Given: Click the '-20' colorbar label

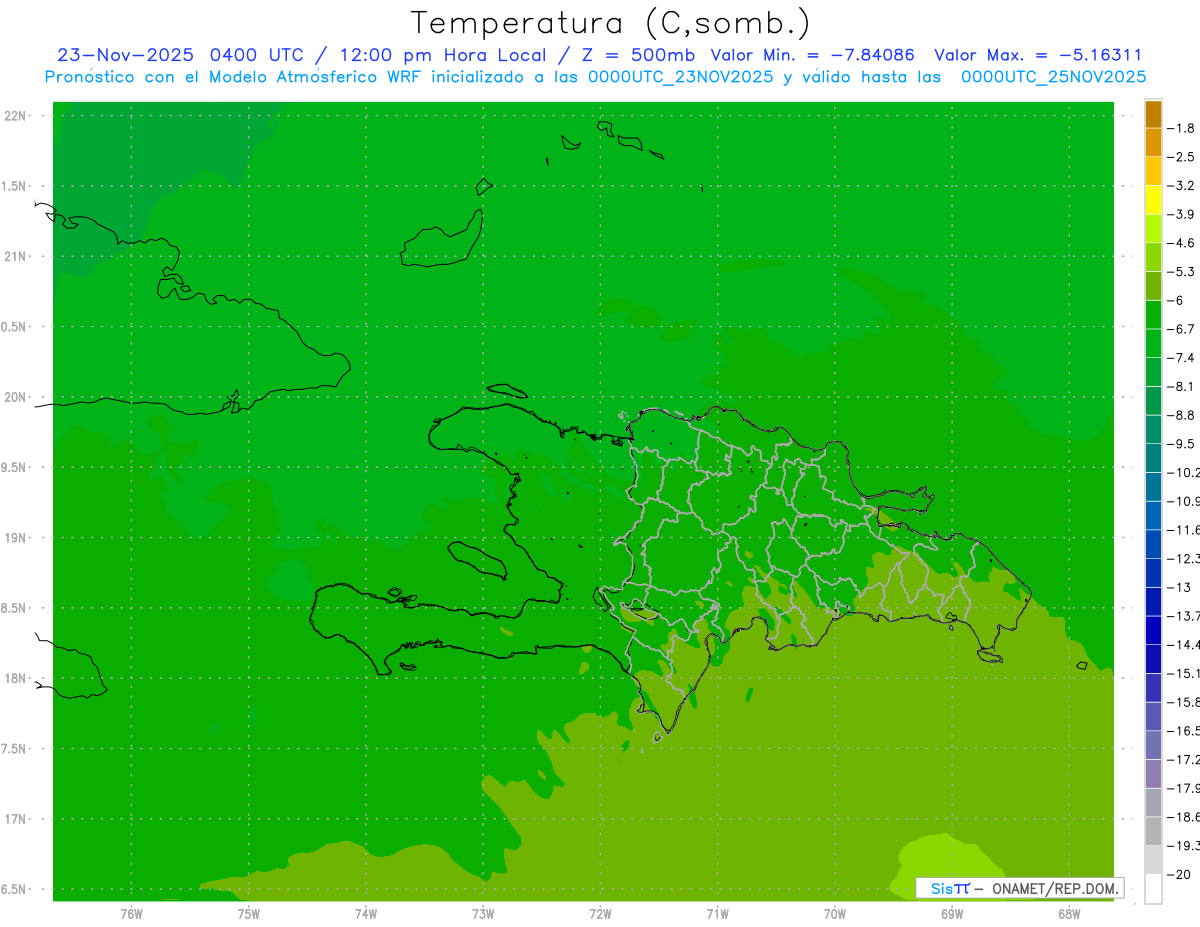Looking at the screenshot, I should [1178, 875].
